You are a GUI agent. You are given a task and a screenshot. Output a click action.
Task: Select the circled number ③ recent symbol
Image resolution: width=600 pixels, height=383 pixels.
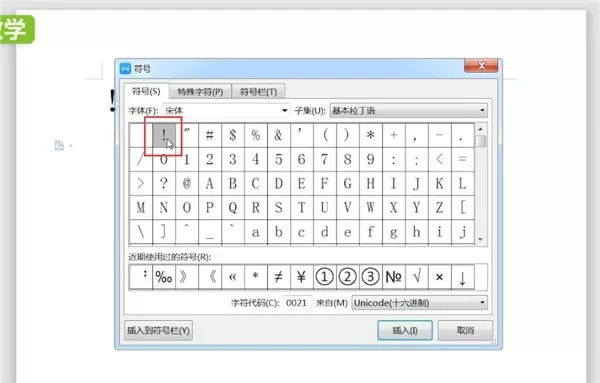point(370,277)
